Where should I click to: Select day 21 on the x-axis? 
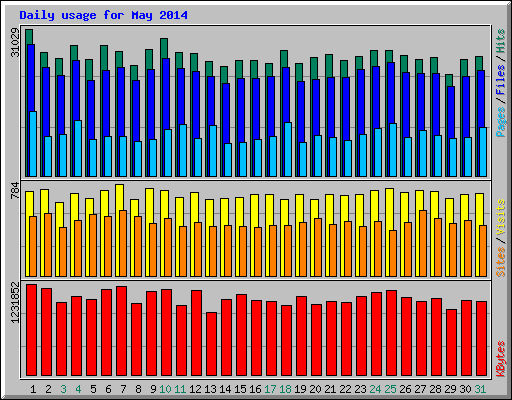tap(330, 389)
